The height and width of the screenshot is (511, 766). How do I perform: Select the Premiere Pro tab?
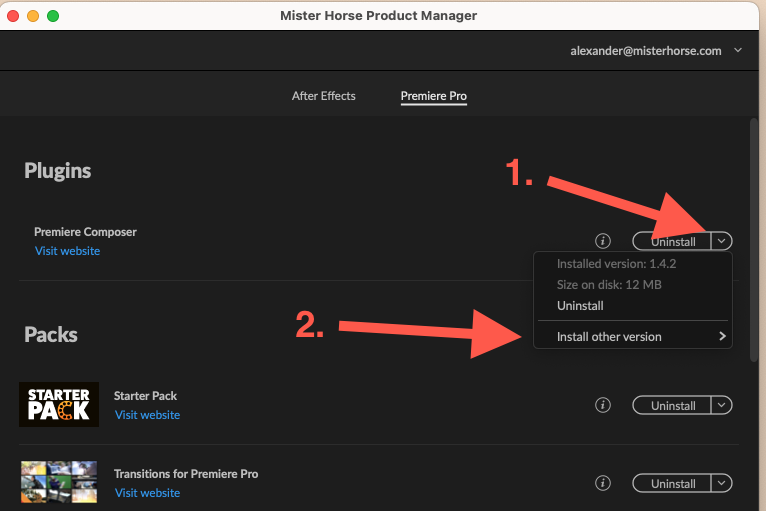[434, 96]
